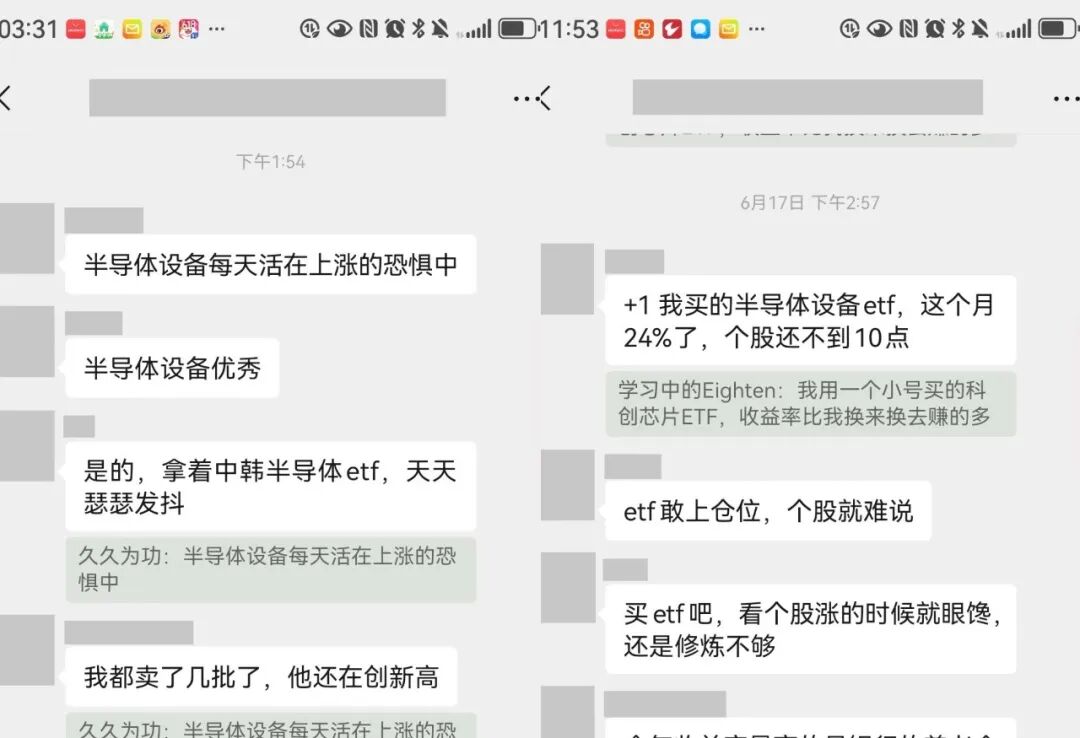Tap the muted bell icon in left status bar

tap(439, 29)
